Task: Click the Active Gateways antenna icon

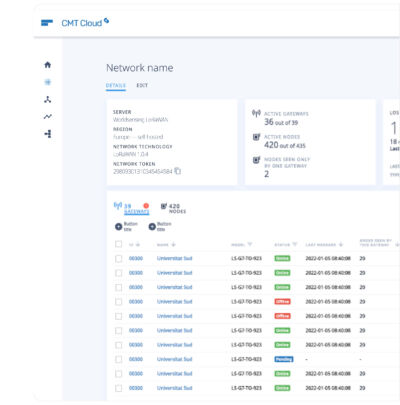Action: 256,114
